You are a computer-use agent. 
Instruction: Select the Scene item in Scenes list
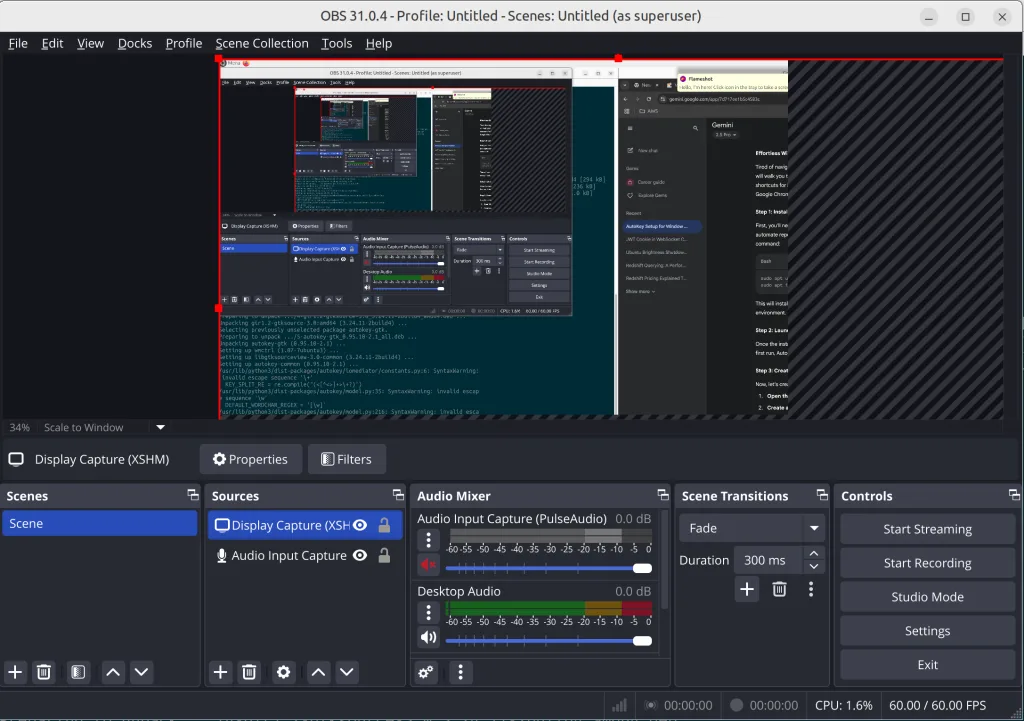click(x=100, y=523)
